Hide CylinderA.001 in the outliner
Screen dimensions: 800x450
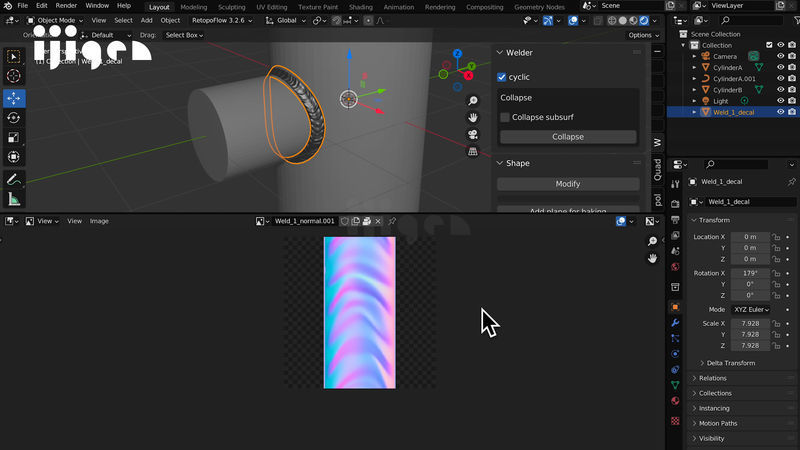(x=781, y=79)
